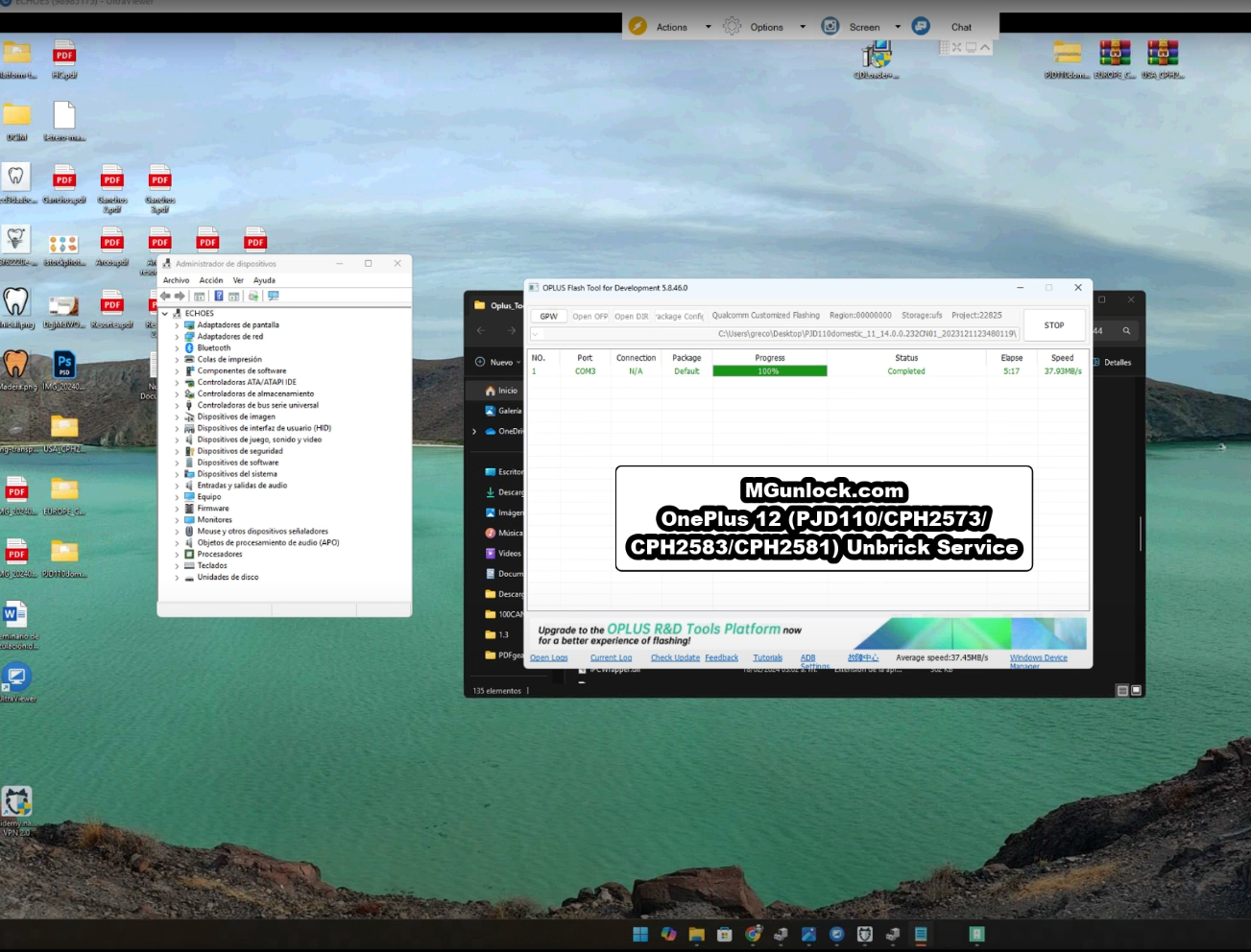This screenshot has width=1251, height=952.
Task: Select the UltraViewer desktop shortcut
Action: [16, 682]
